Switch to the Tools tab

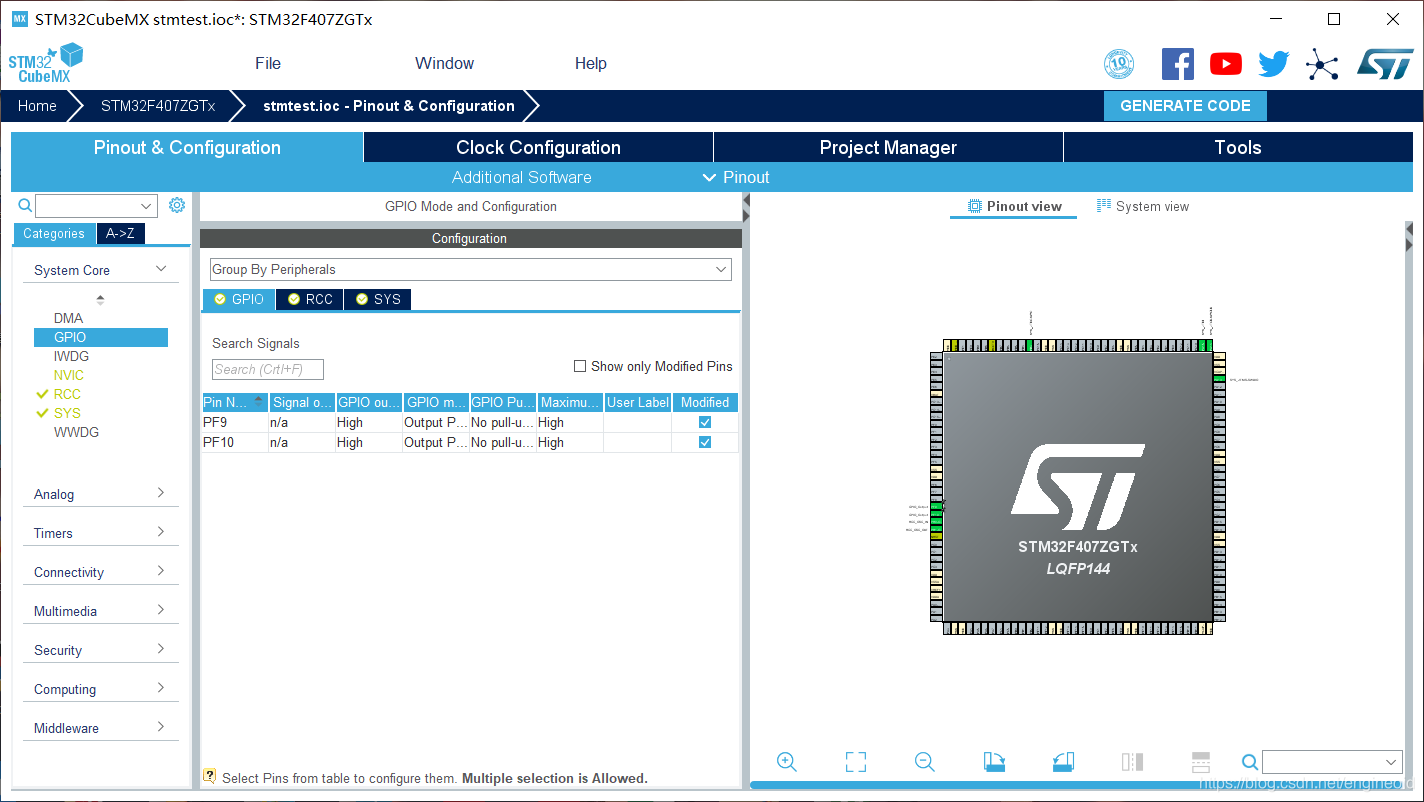[1238, 147]
